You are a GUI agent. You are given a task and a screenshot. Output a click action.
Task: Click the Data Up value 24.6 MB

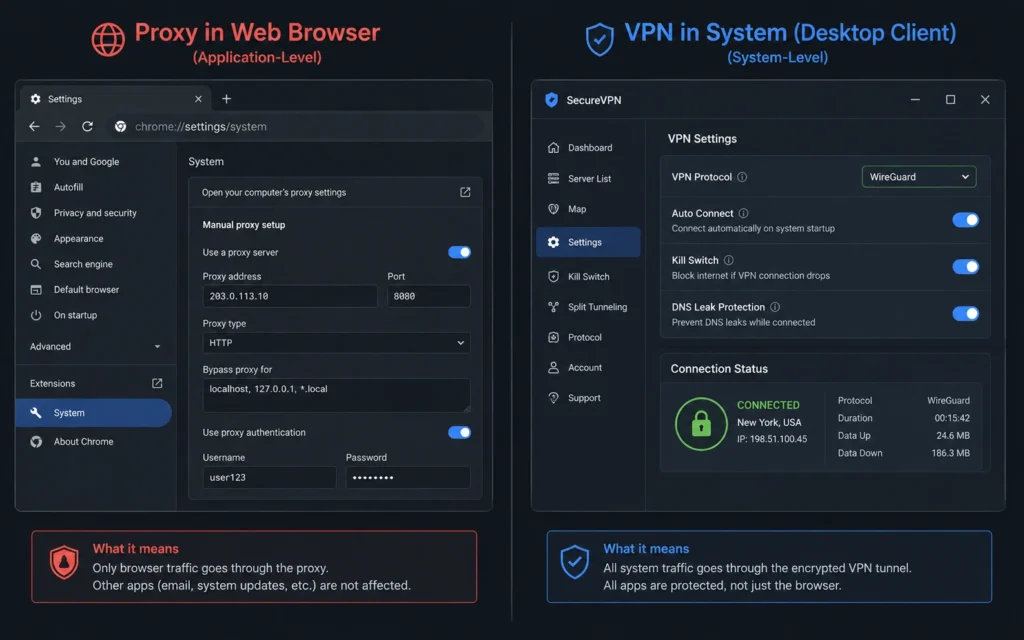click(x=953, y=436)
